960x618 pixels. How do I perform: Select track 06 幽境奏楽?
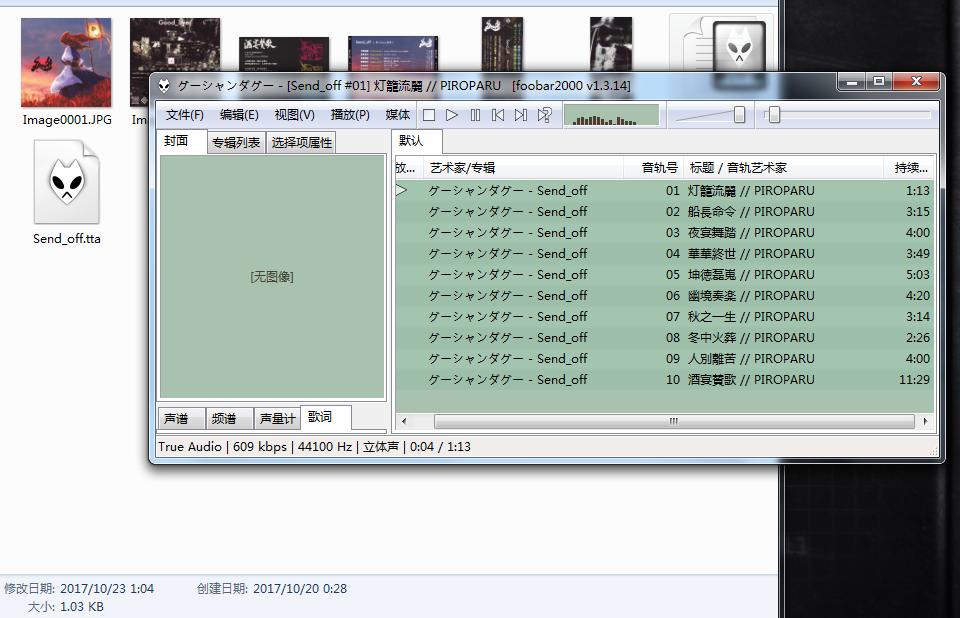pyautogui.click(x=664, y=296)
